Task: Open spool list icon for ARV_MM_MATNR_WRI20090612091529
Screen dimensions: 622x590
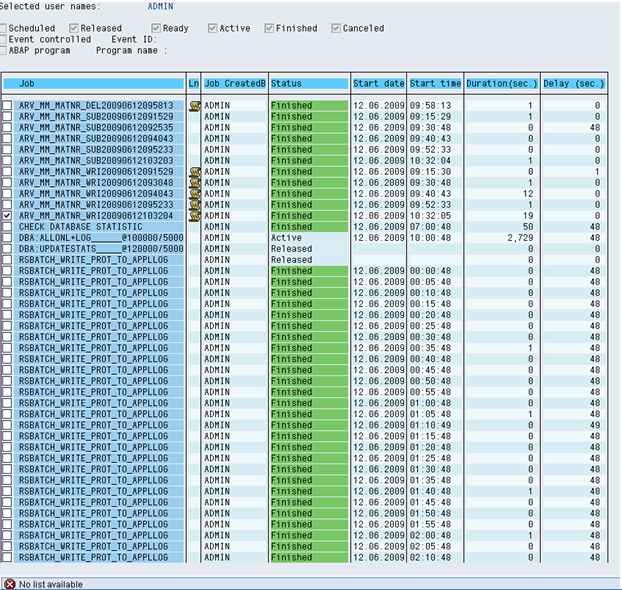Action: [194, 172]
